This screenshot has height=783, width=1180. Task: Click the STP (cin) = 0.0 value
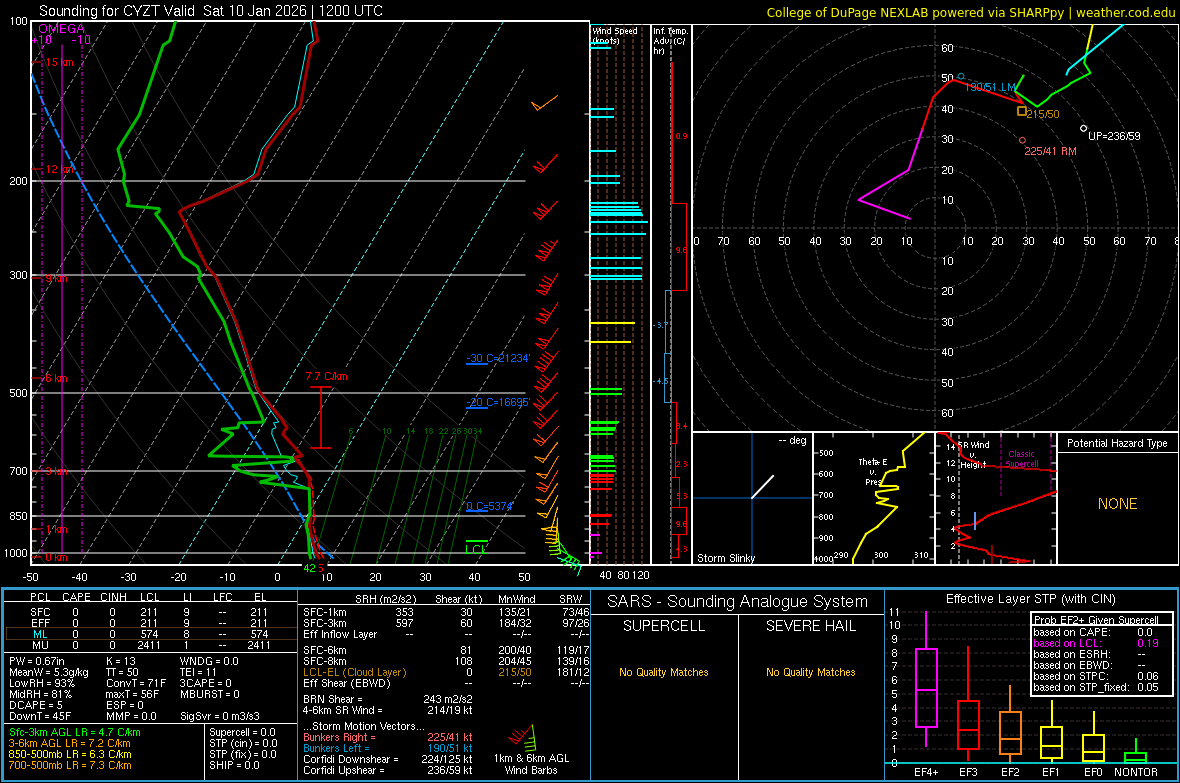243,743
